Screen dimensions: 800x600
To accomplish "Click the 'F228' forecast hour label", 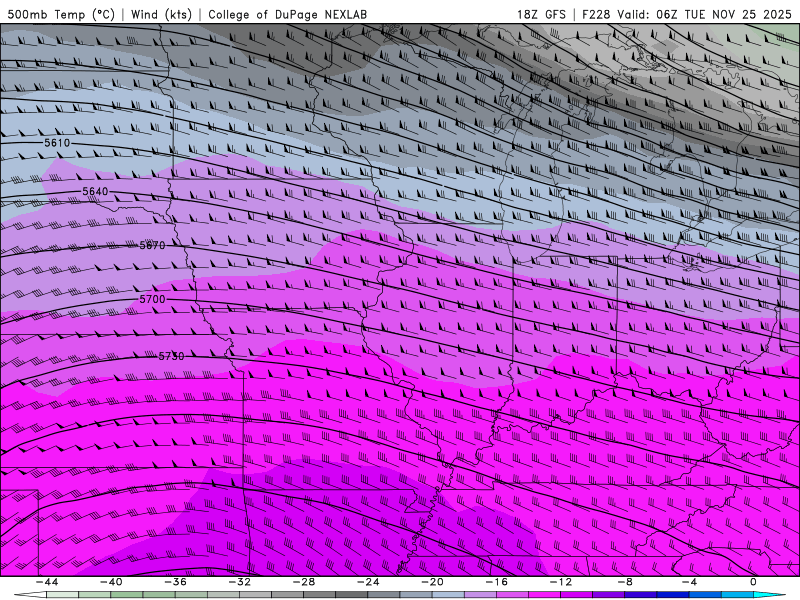I will [595, 14].
